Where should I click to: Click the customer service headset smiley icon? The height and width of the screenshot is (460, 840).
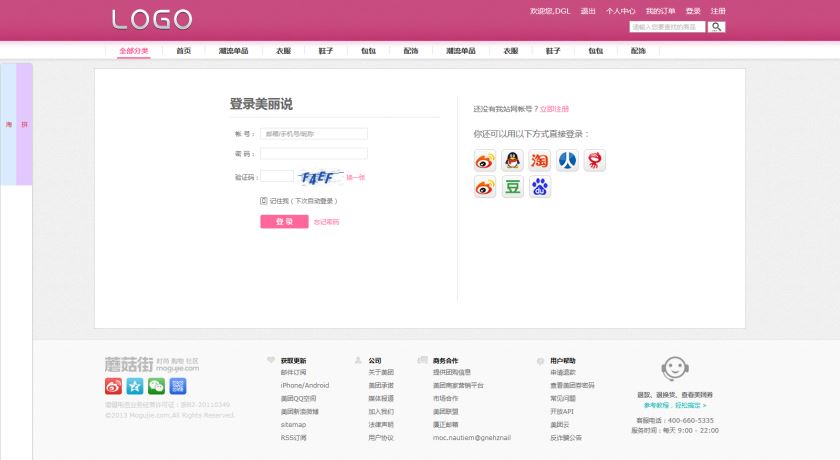coord(674,369)
